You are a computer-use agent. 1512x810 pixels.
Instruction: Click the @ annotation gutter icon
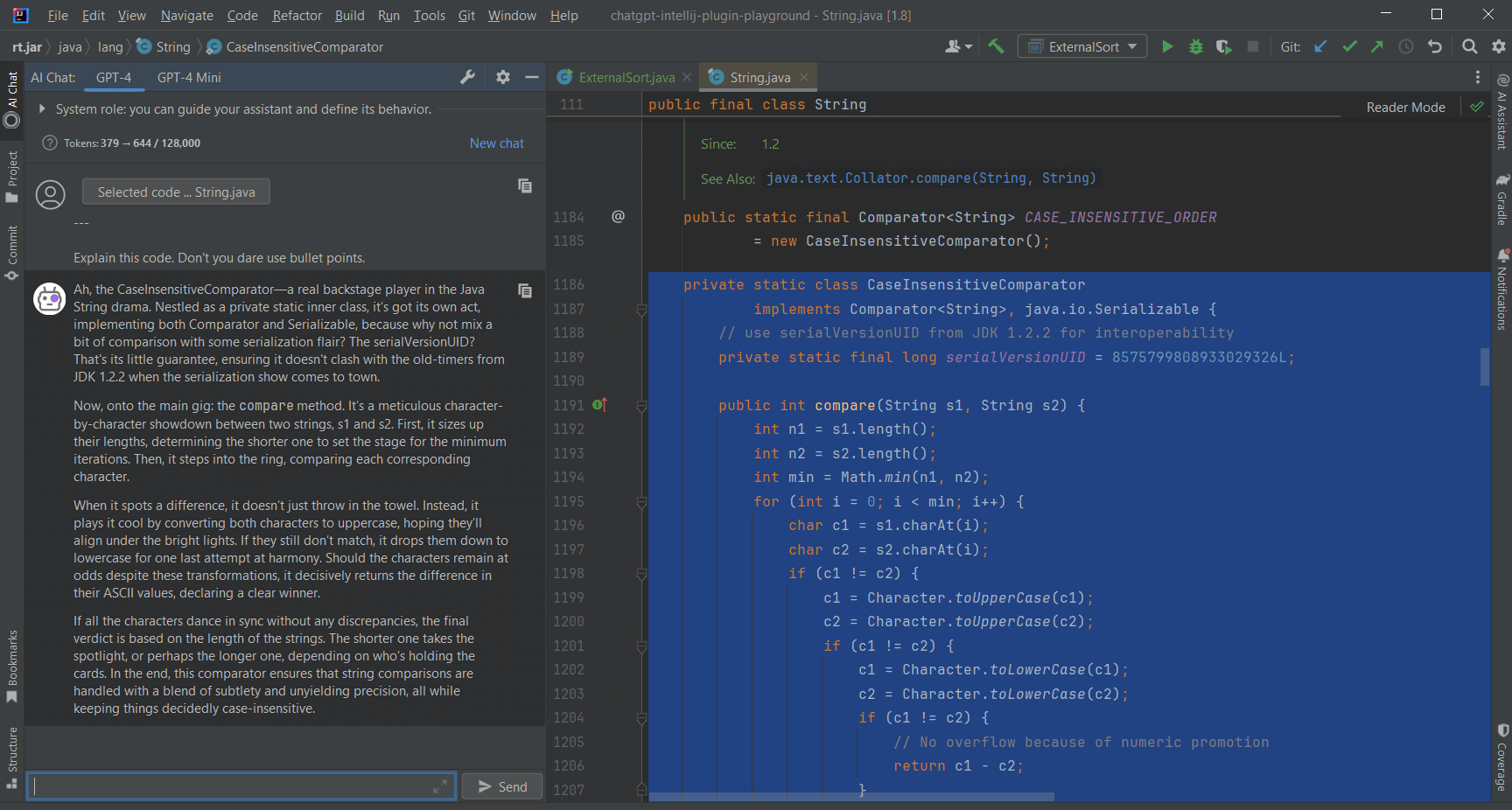pos(618,216)
